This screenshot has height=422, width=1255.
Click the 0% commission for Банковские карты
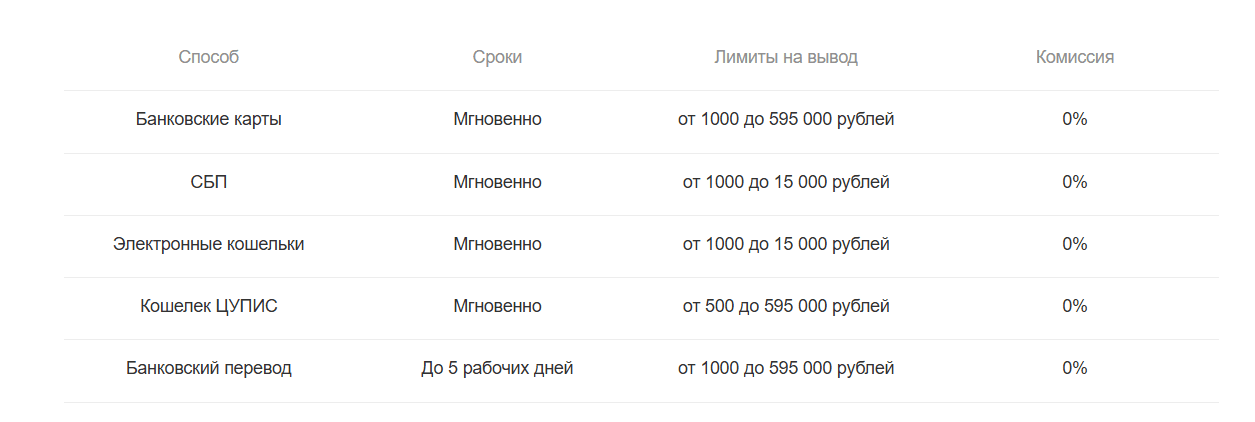tap(1075, 119)
